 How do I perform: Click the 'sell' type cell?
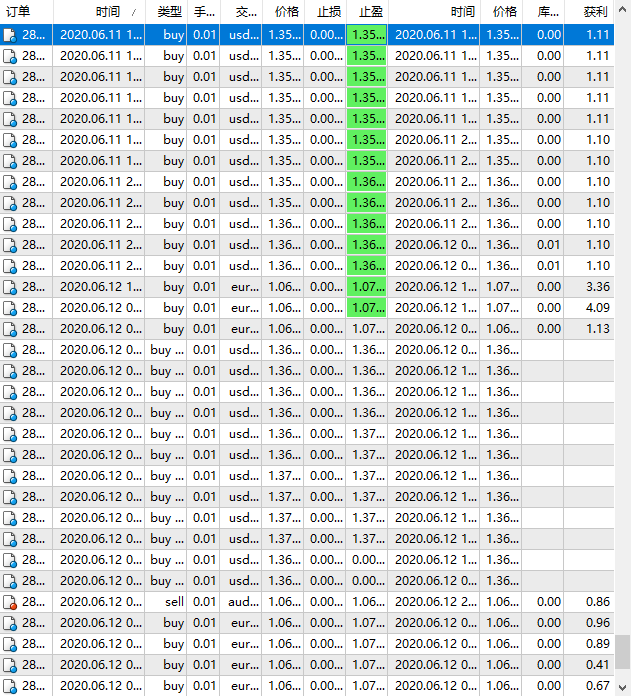click(166, 602)
